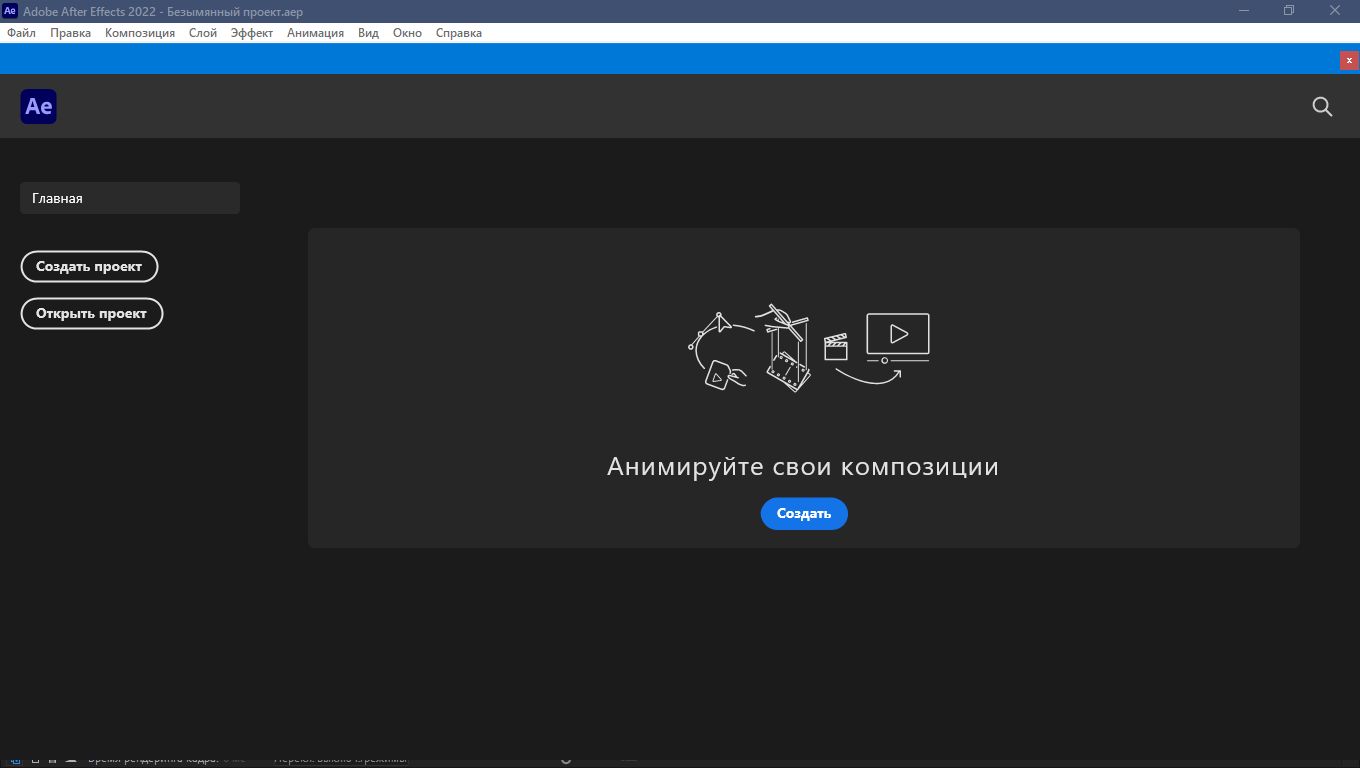
Task: Open the Композиция menu
Action: click(140, 33)
